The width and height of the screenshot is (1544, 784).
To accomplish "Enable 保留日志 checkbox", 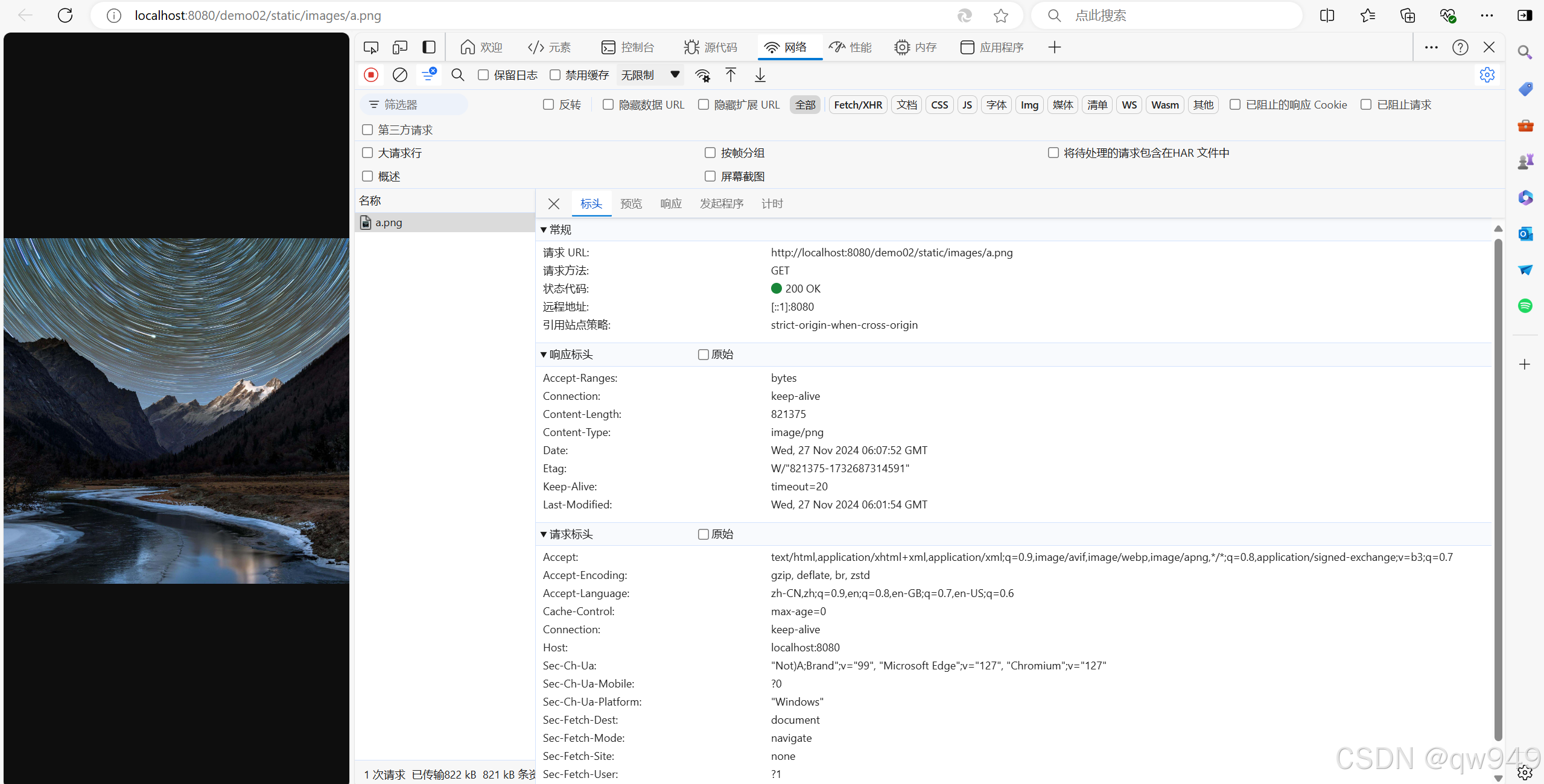I will pos(483,74).
